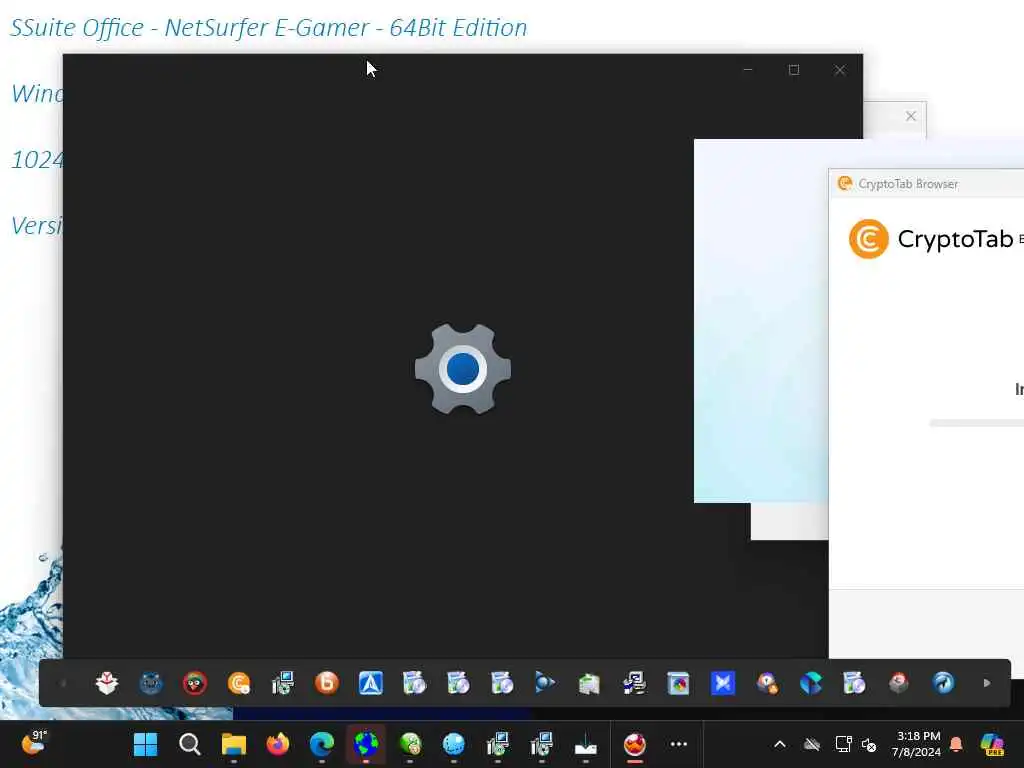Click the CryptoTab installation progress bar
1024x768 pixels.
(x=977, y=423)
